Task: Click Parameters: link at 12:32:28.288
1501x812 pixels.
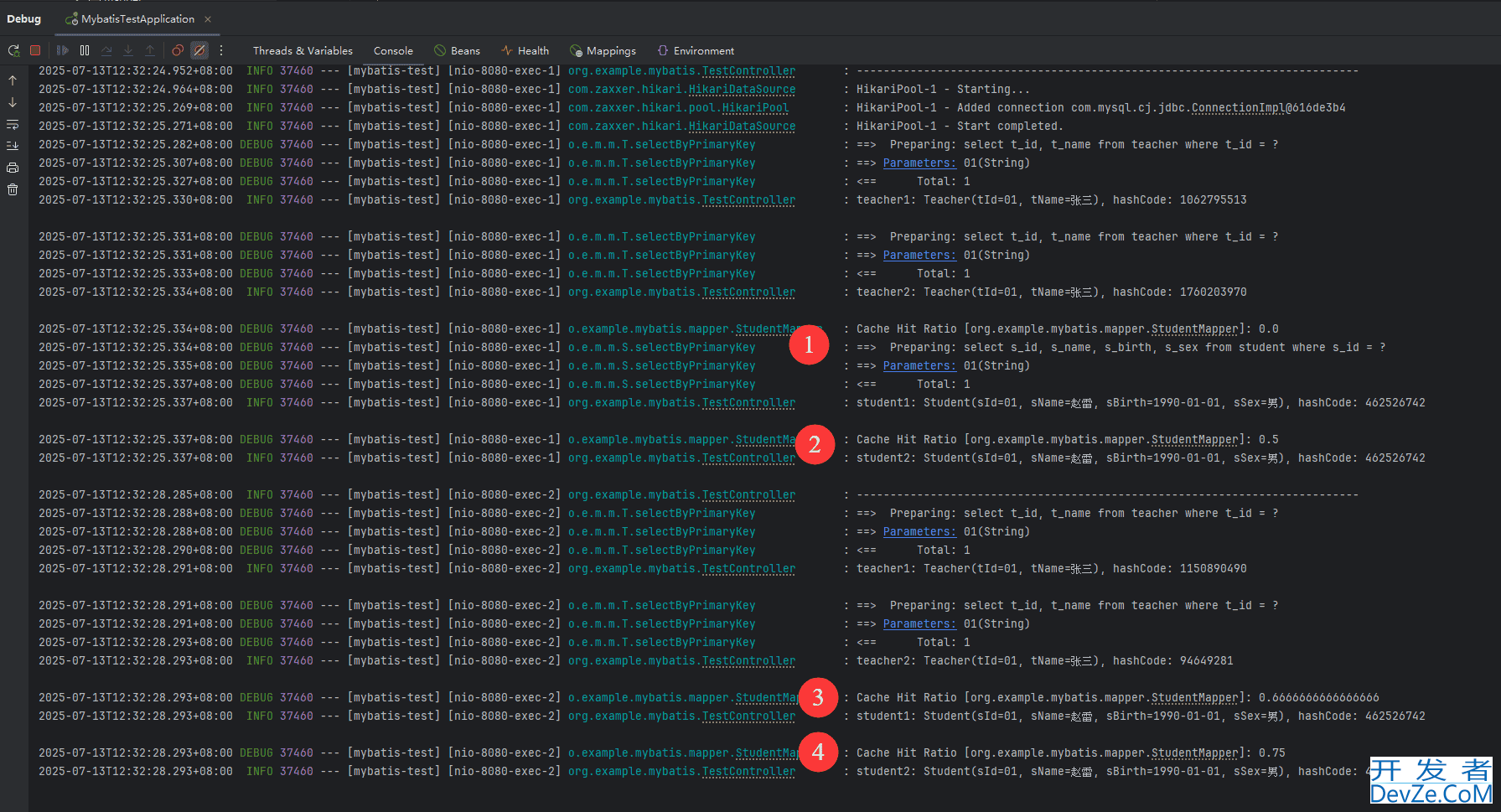Action: tap(919, 532)
